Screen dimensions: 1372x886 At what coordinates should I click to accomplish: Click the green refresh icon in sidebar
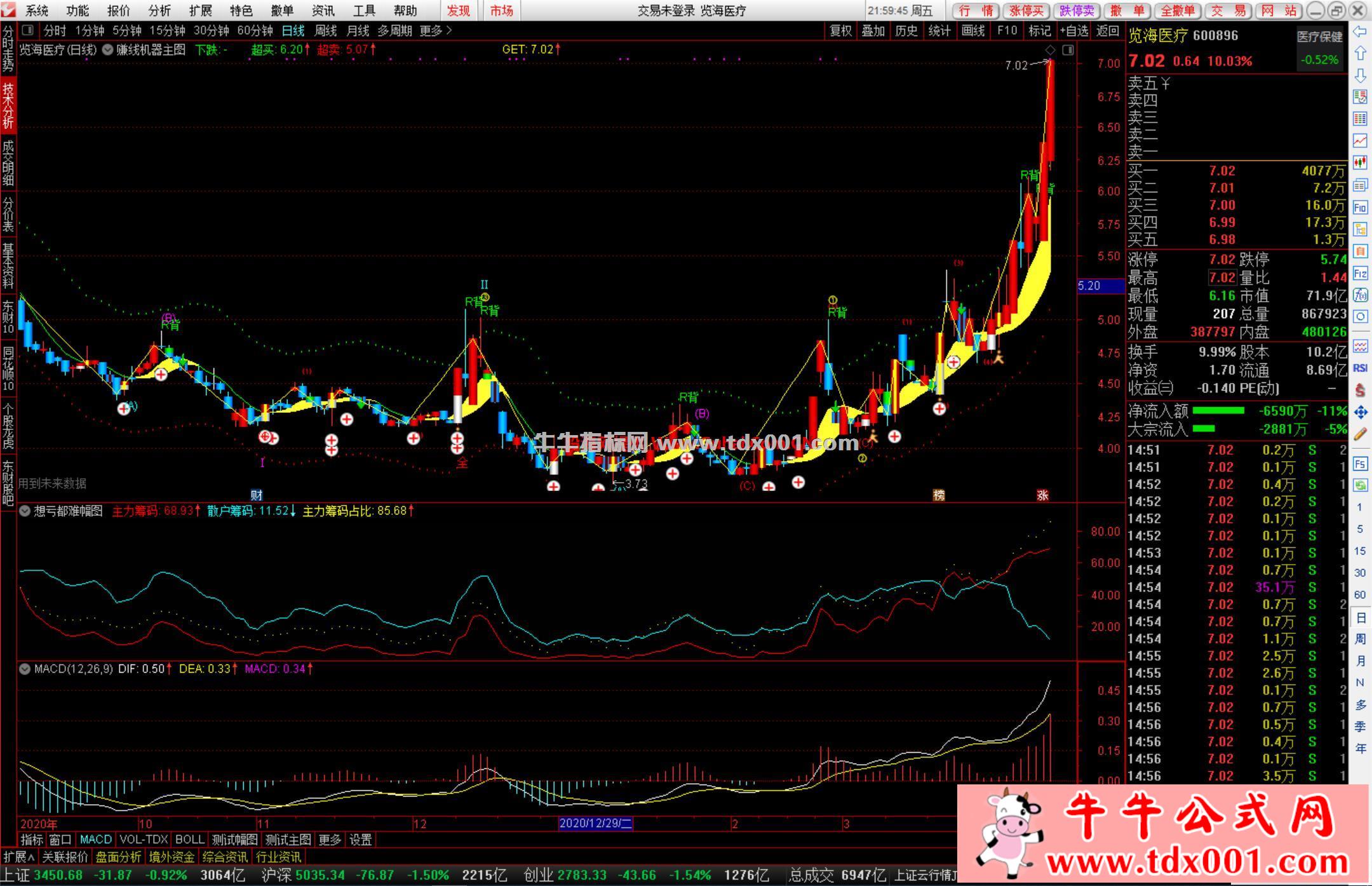click(1360, 486)
